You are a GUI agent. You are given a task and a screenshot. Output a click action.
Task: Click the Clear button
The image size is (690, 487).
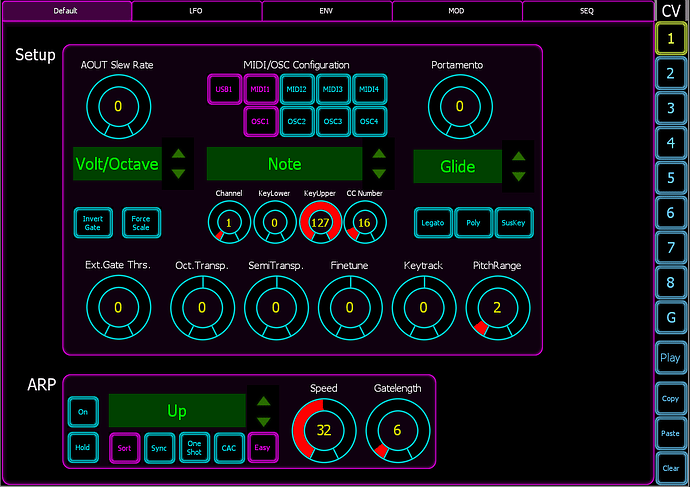pyautogui.click(x=671, y=468)
